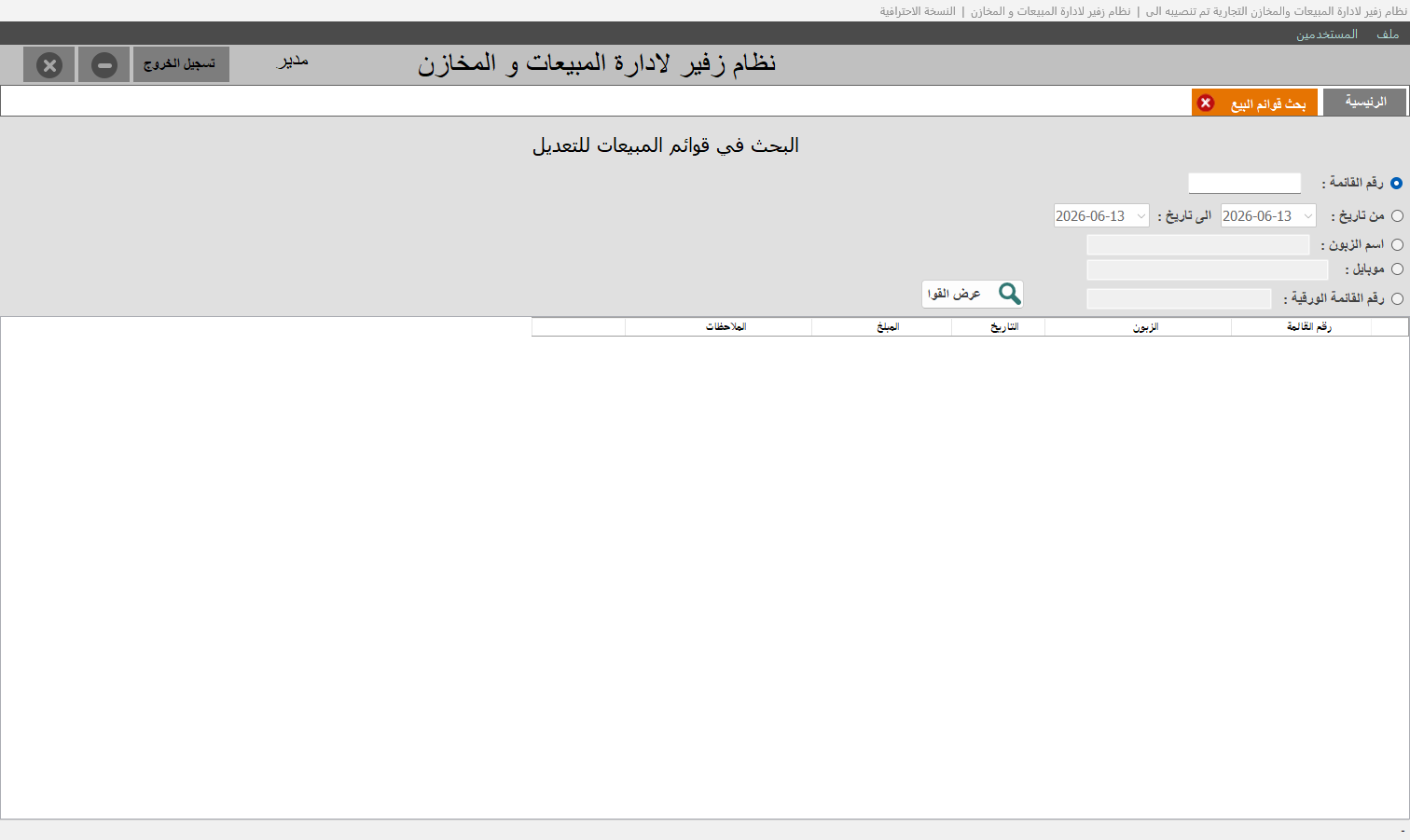1410x840 pixels.
Task: Click the round X close icon in header
Action: click(49, 65)
